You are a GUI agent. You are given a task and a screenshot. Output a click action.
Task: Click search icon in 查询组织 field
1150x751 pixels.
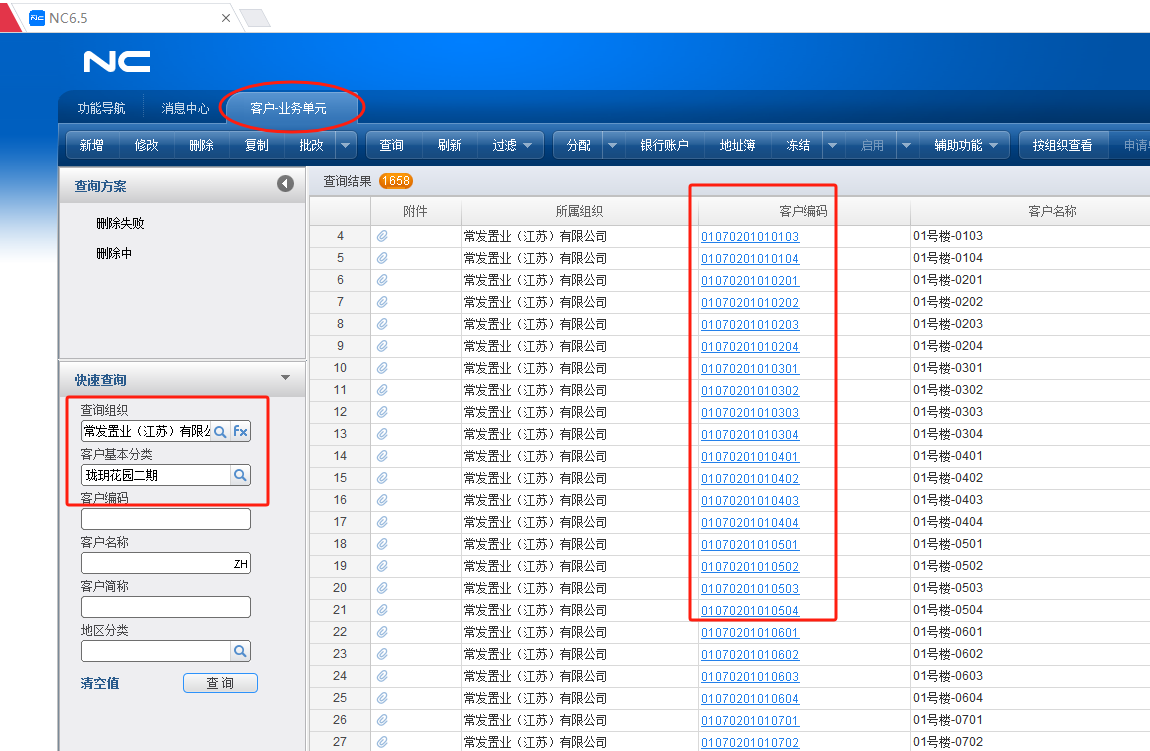click(x=220, y=432)
